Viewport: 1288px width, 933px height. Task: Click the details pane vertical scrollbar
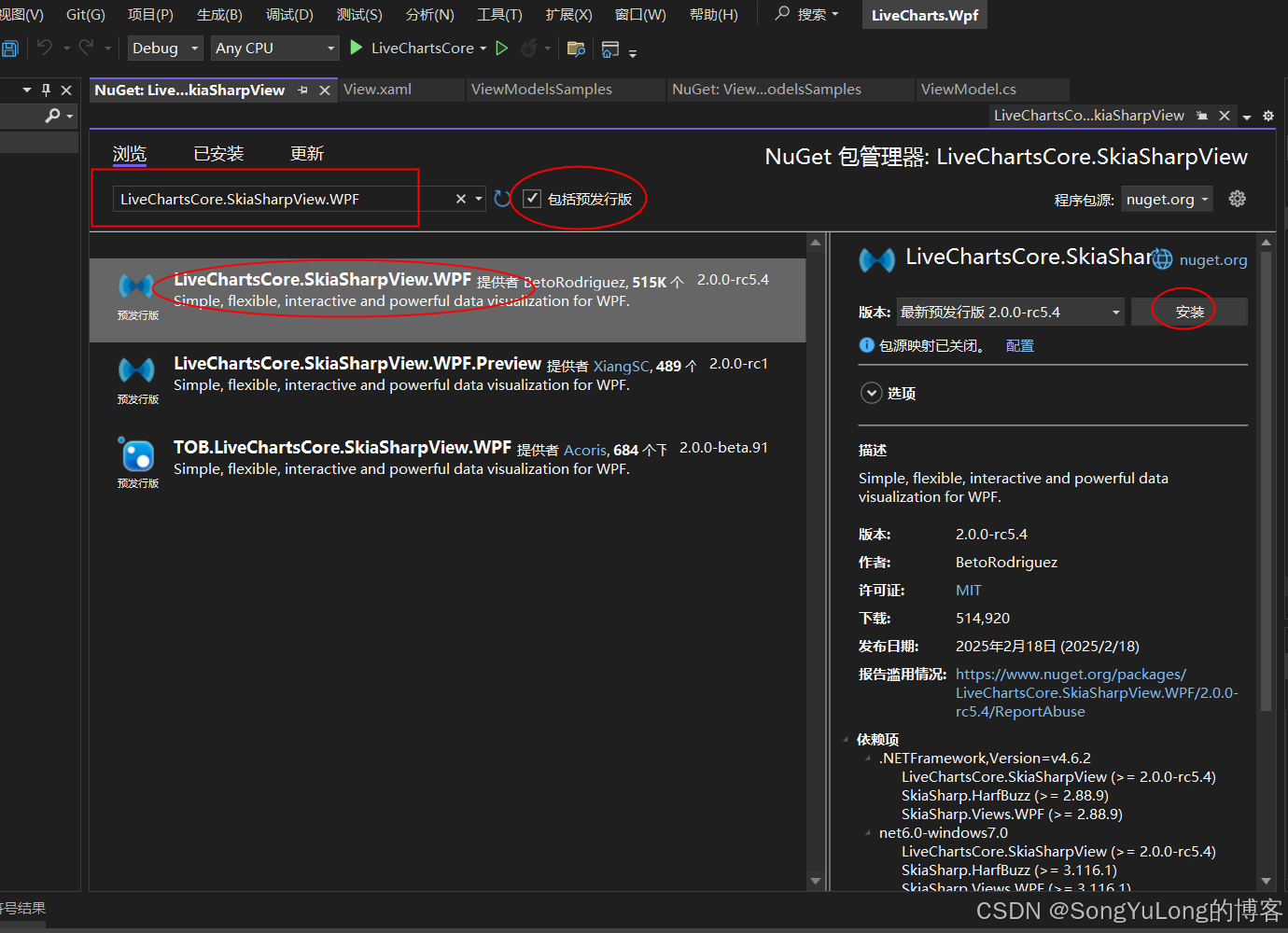[x=1266, y=480]
